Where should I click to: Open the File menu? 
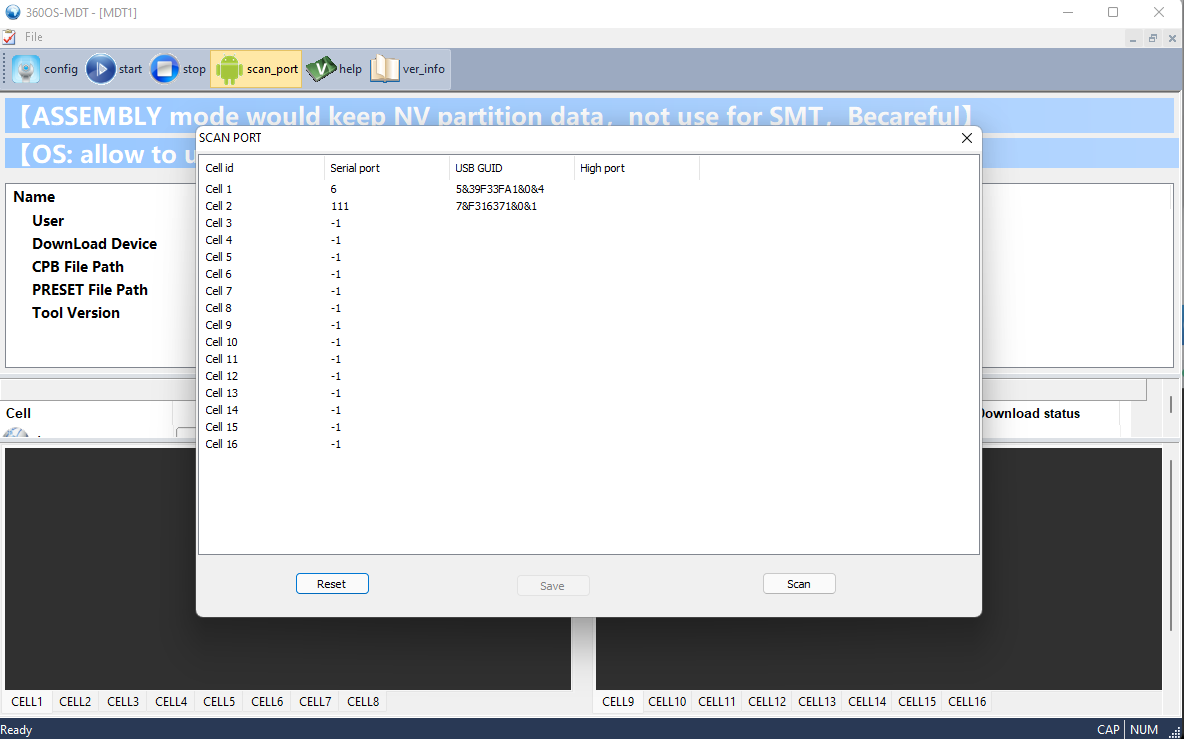pyautogui.click(x=34, y=37)
